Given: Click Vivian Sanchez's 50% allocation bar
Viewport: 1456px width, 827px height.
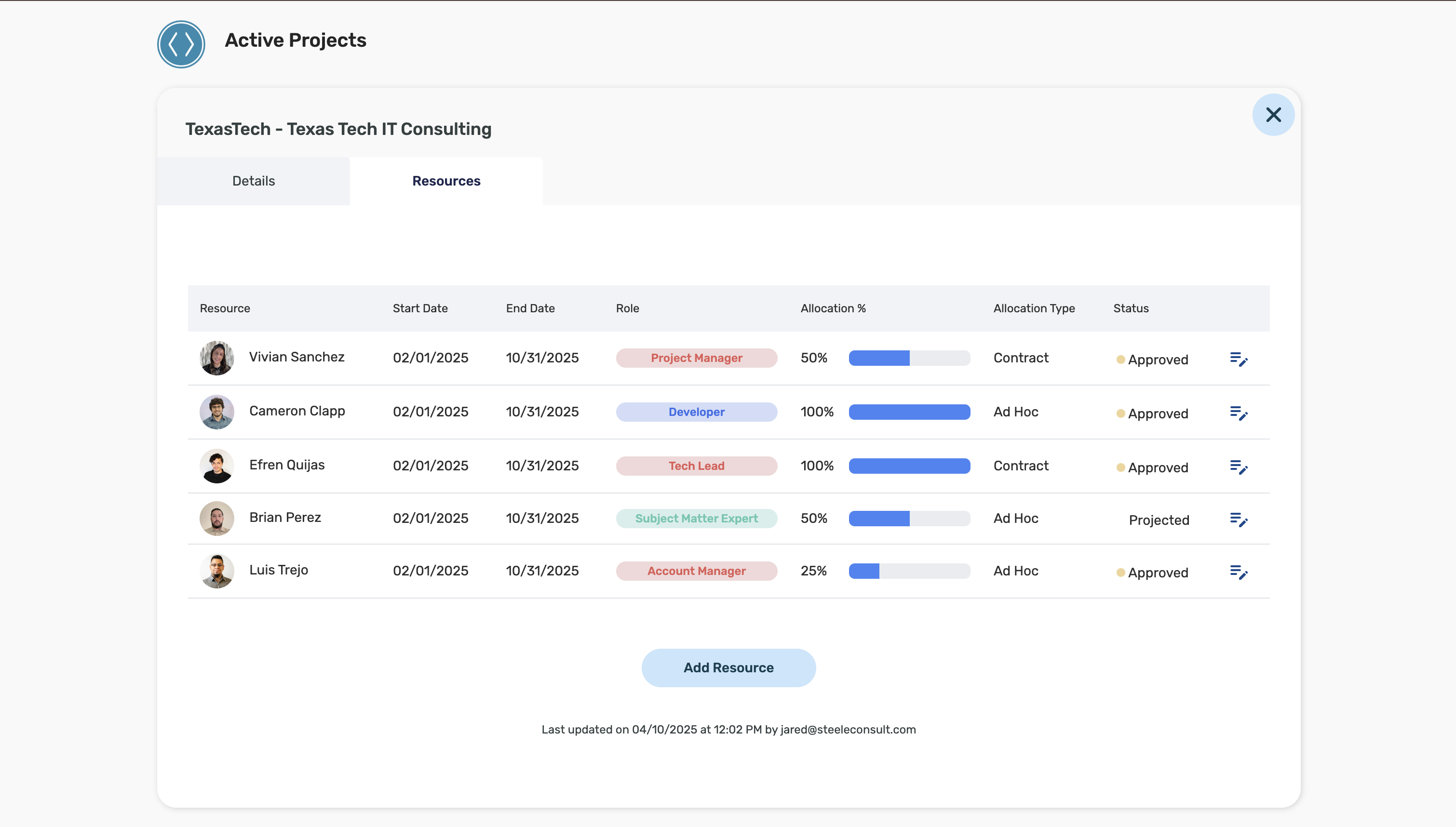Looking at the screenshot, I should pyautogui.click(x=909, y=358).
